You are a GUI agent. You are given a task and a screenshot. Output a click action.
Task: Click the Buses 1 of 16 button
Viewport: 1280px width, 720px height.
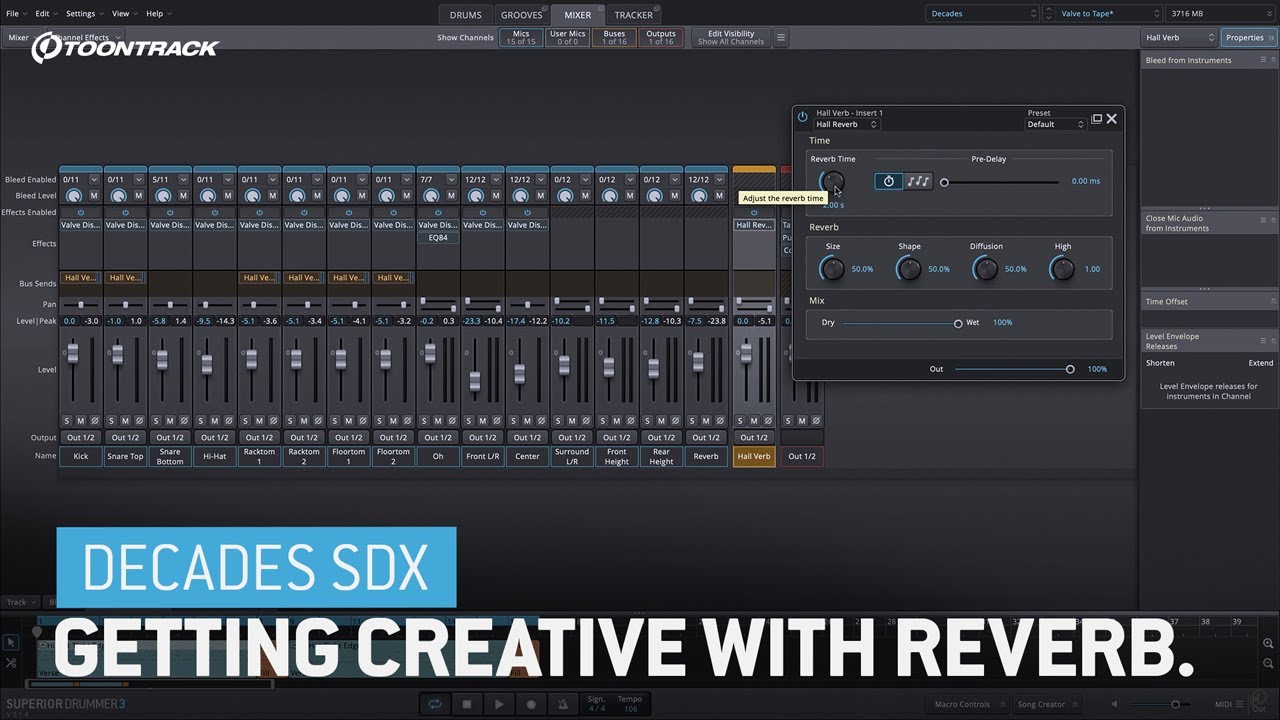click(614, 37)
